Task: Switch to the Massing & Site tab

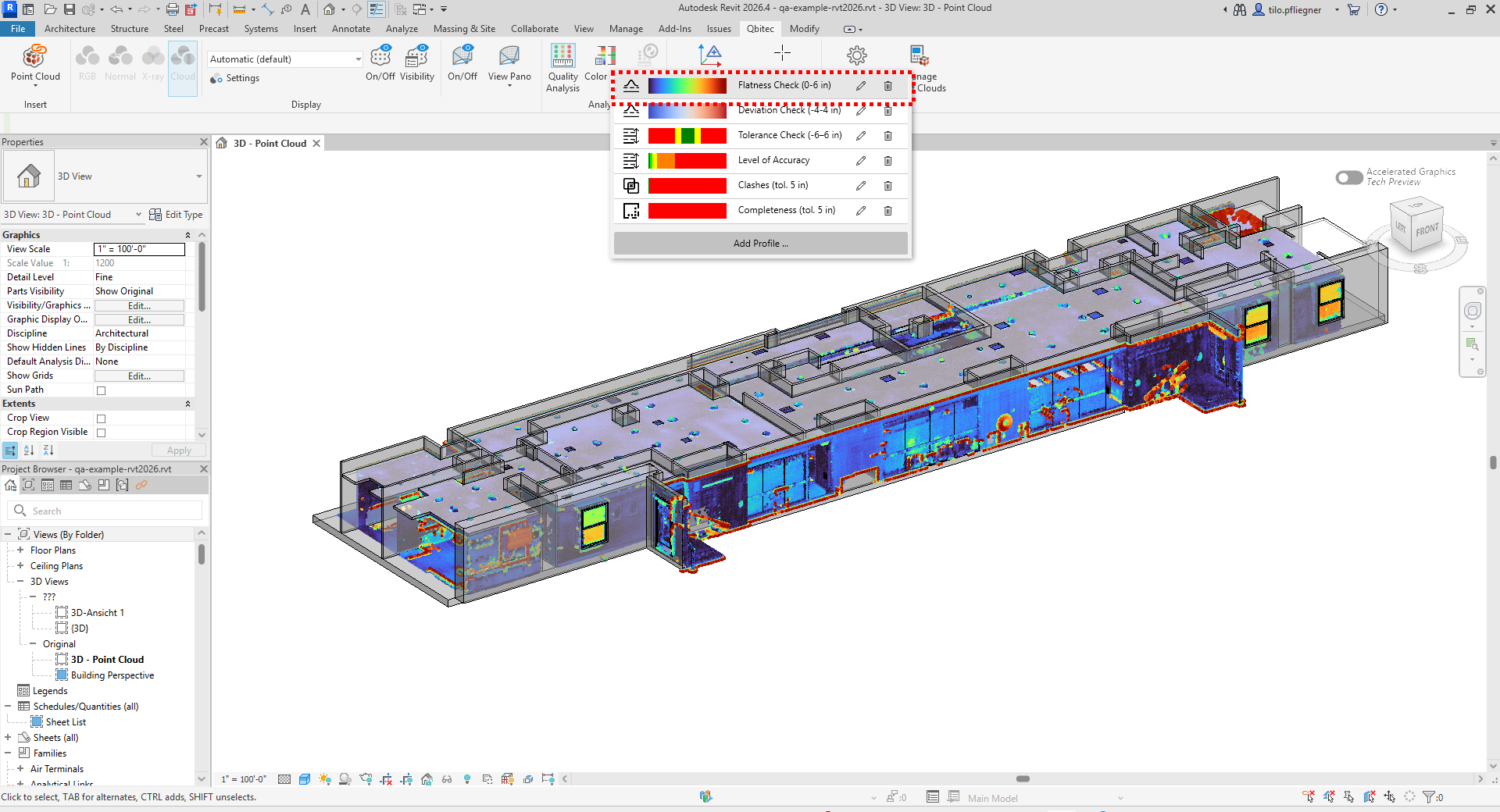Action: click(x=464, y=29)
